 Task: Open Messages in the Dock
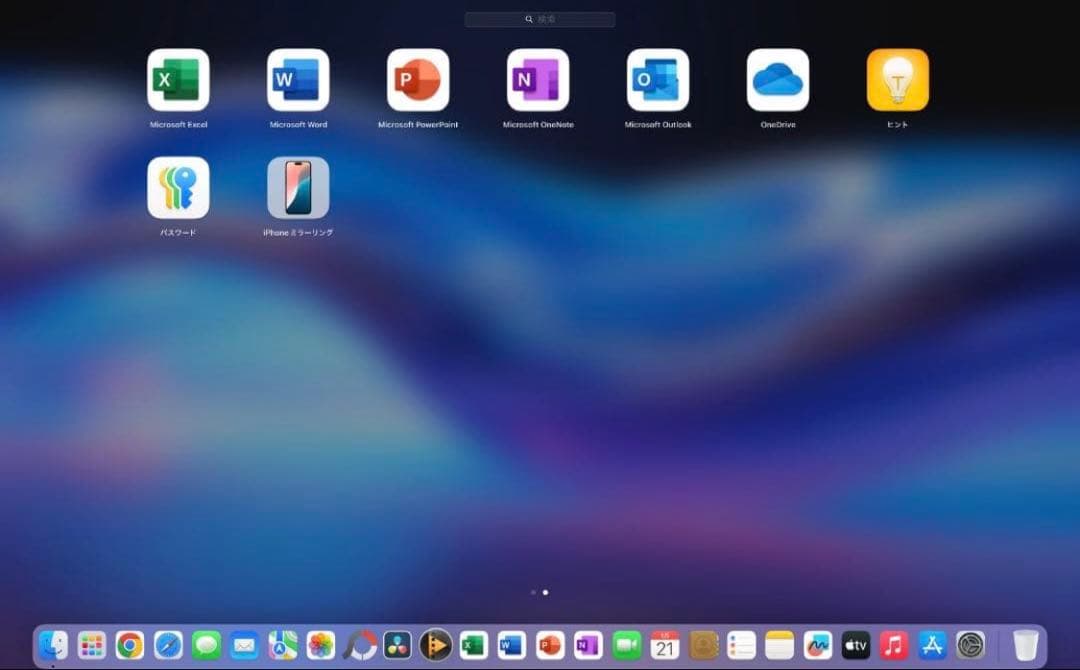coord(205,645)
